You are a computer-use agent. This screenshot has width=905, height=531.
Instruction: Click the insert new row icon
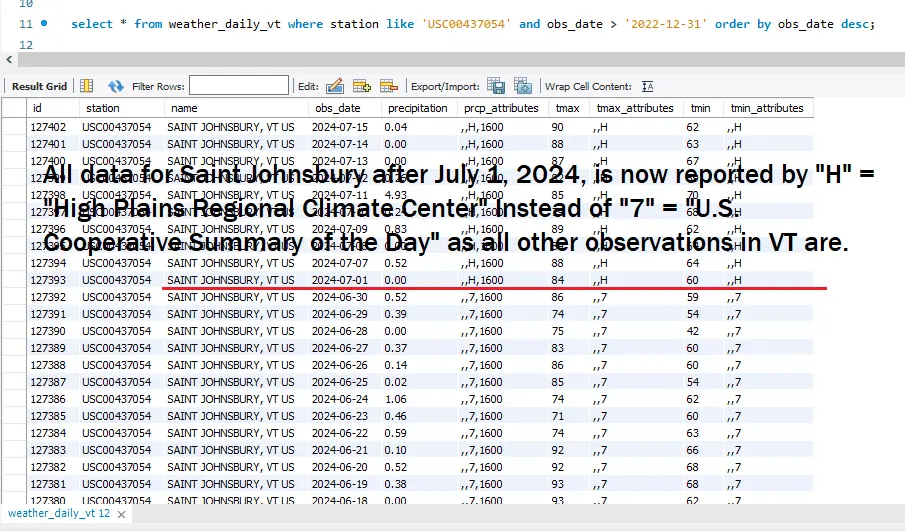click(361, 87)
